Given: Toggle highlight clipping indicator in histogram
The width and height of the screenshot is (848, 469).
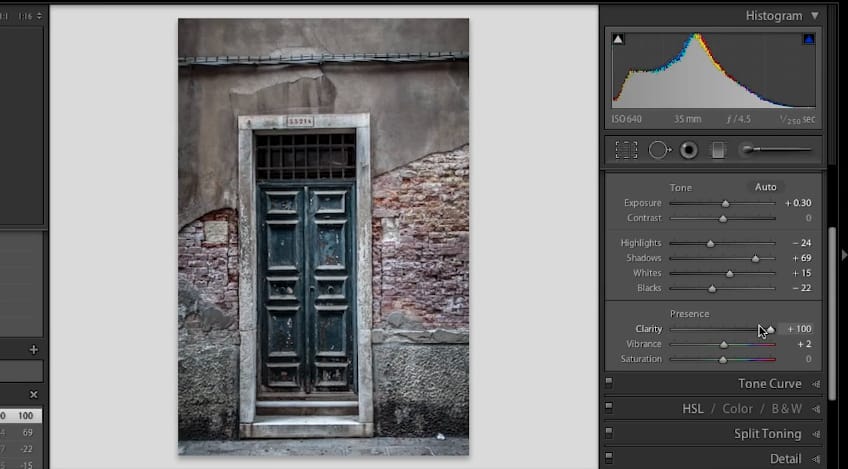Looking at the screenshot, I should [809, 39].
